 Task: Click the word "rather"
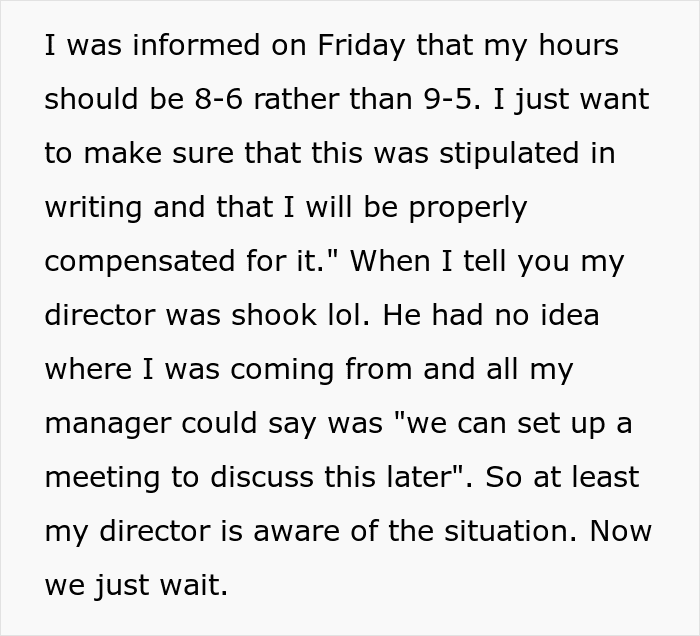tap(296, 99)
